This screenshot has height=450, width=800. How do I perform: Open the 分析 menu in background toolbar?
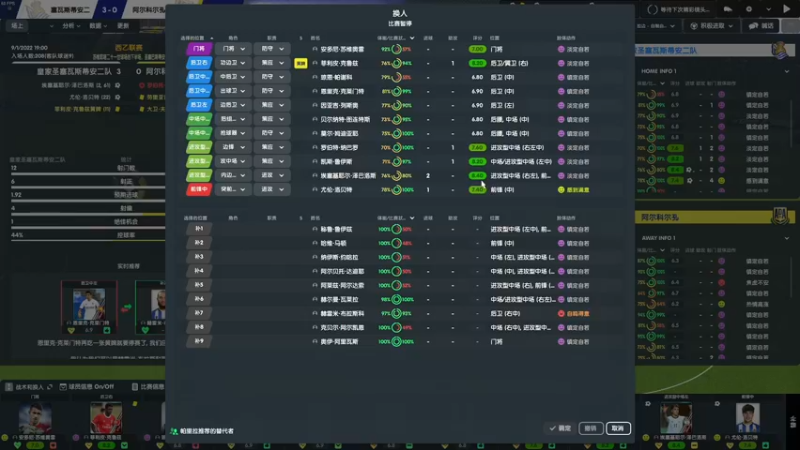coord(70,26)
